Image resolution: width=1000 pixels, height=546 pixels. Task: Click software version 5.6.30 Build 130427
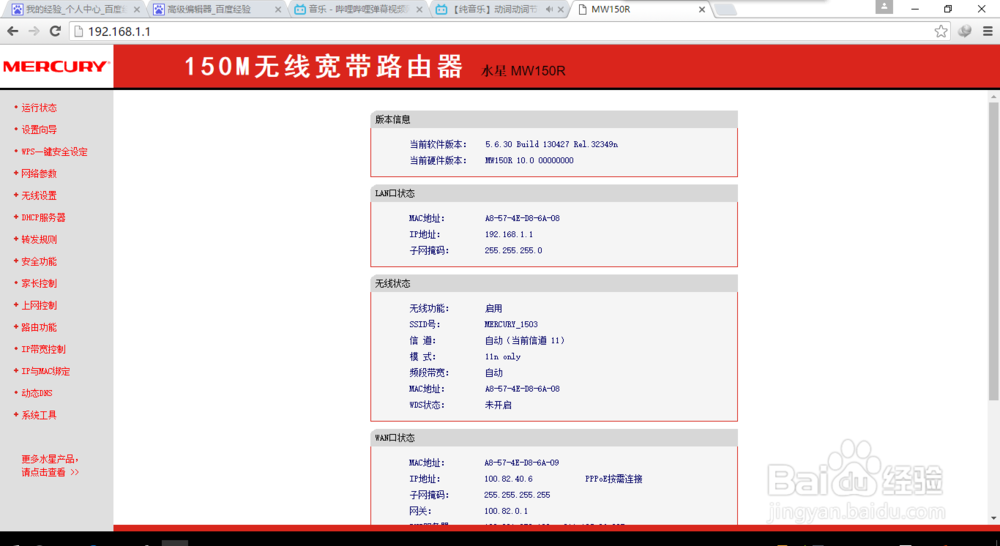click(551, 144)
